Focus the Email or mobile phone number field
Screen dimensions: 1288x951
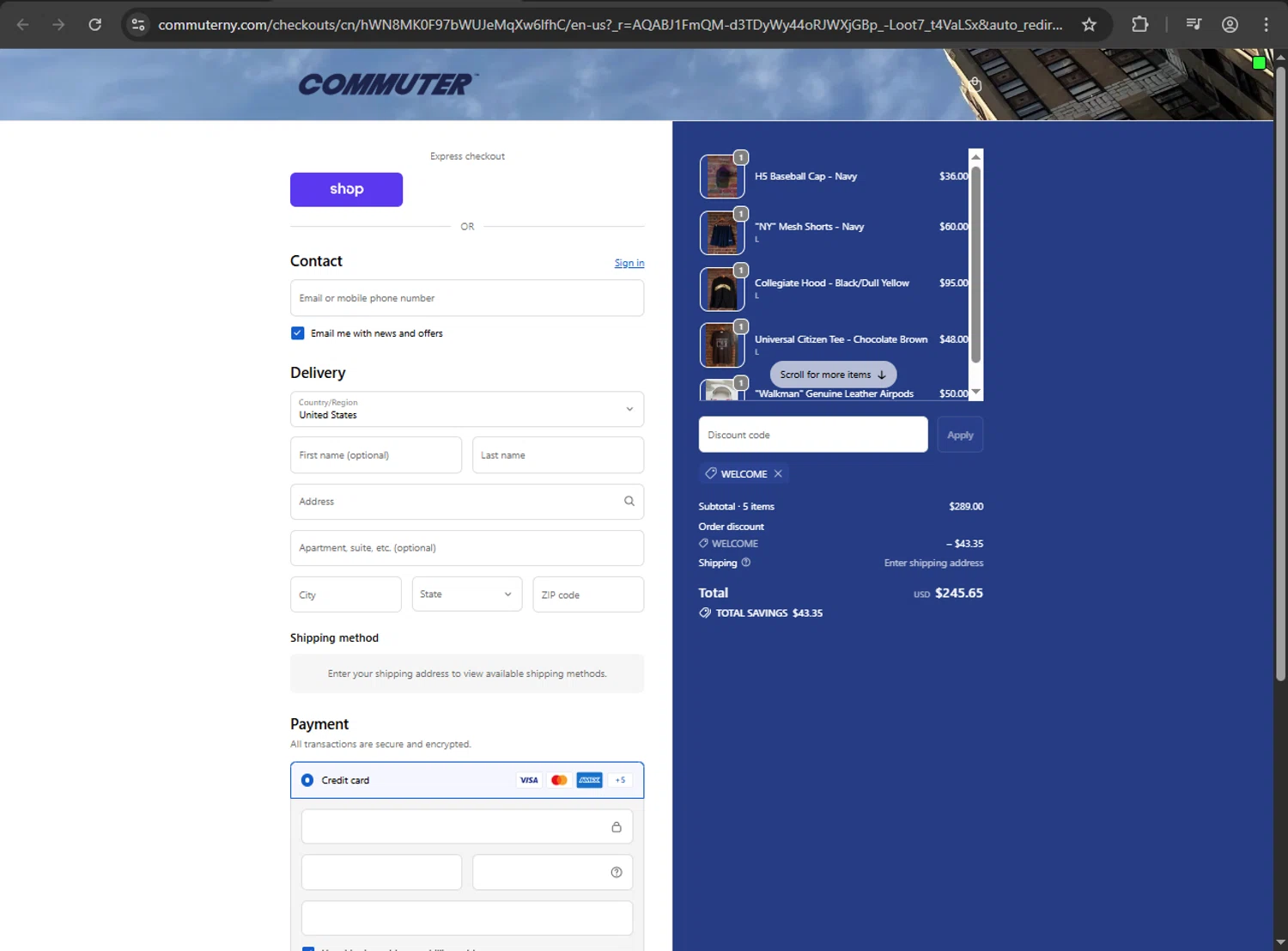(x=467, y=298)
